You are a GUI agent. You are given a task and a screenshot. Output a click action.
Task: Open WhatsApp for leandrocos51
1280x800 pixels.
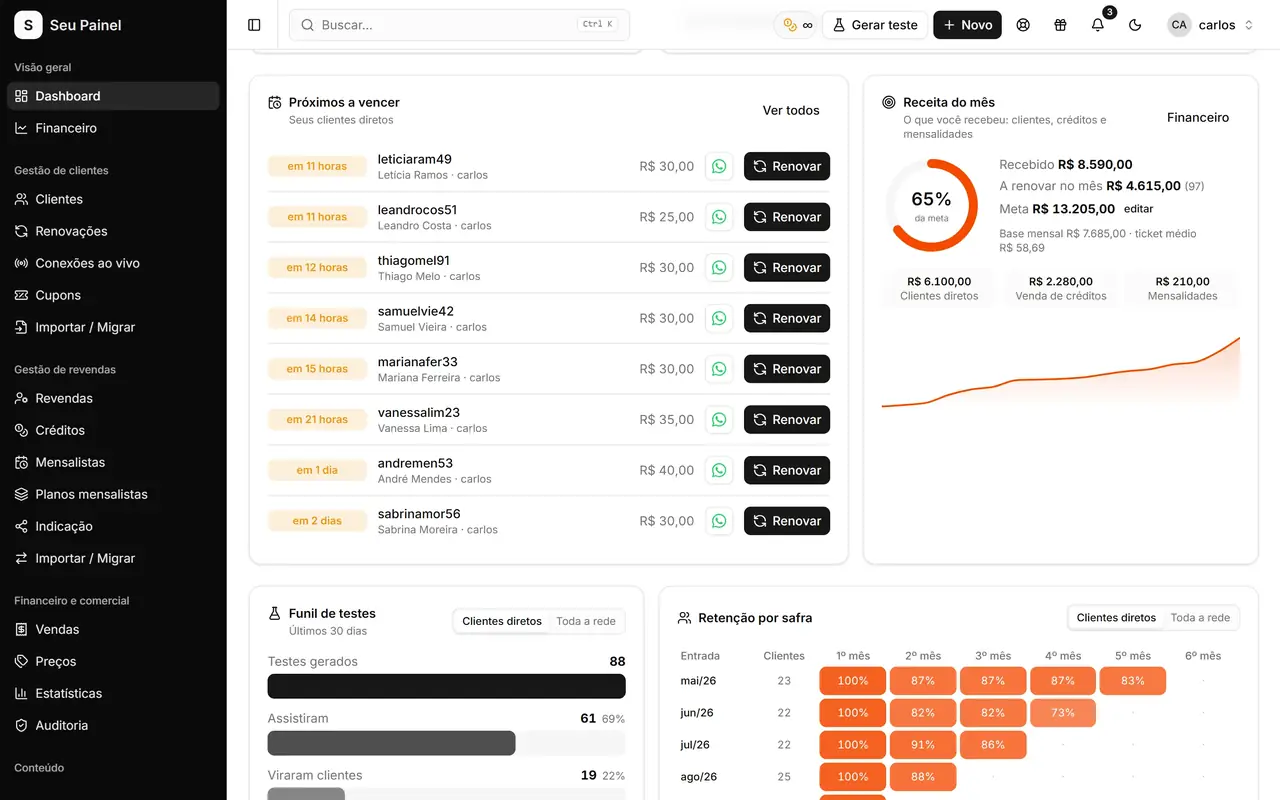(719, 217)
